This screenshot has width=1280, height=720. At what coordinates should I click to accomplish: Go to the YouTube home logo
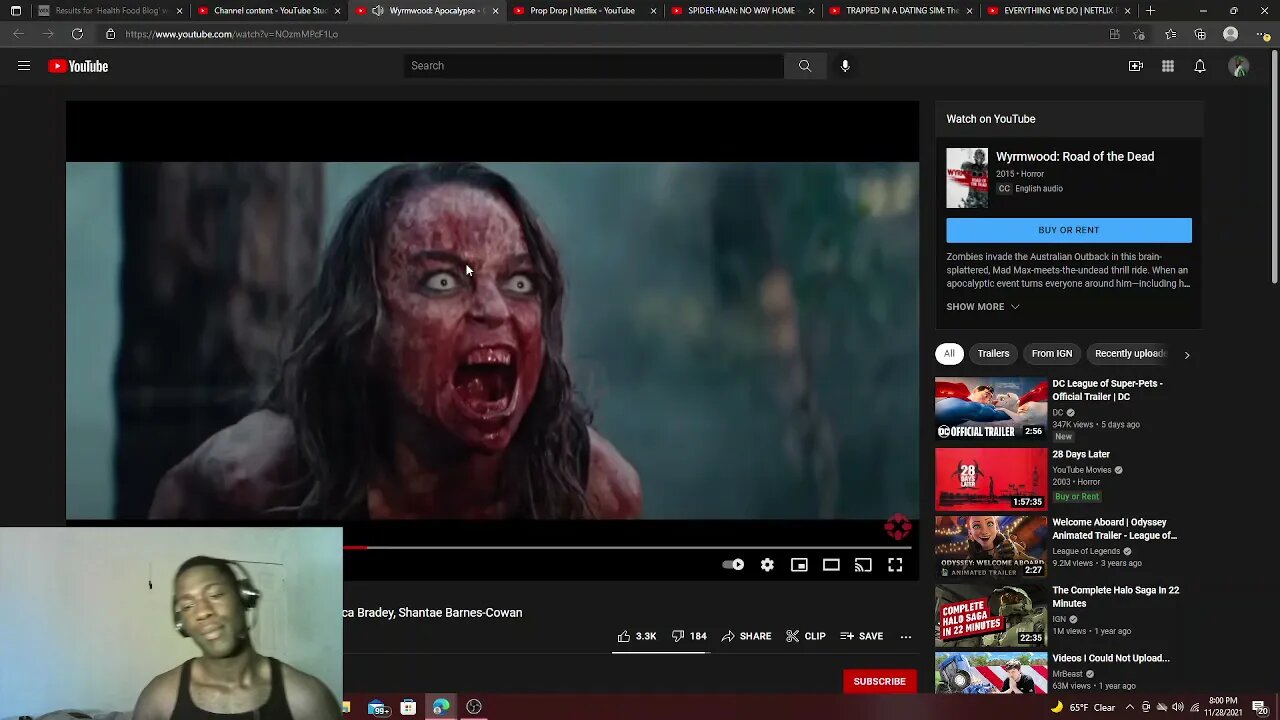(78, 66)
